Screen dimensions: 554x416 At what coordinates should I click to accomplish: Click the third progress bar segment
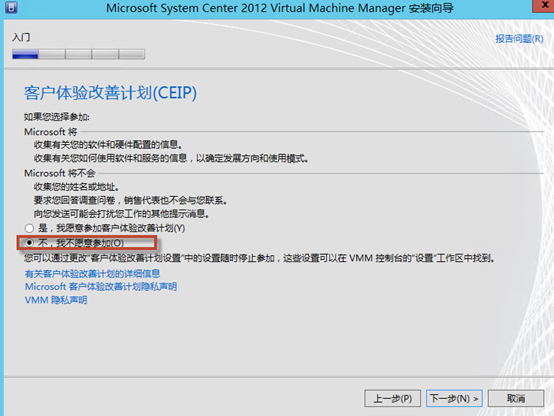78,54
